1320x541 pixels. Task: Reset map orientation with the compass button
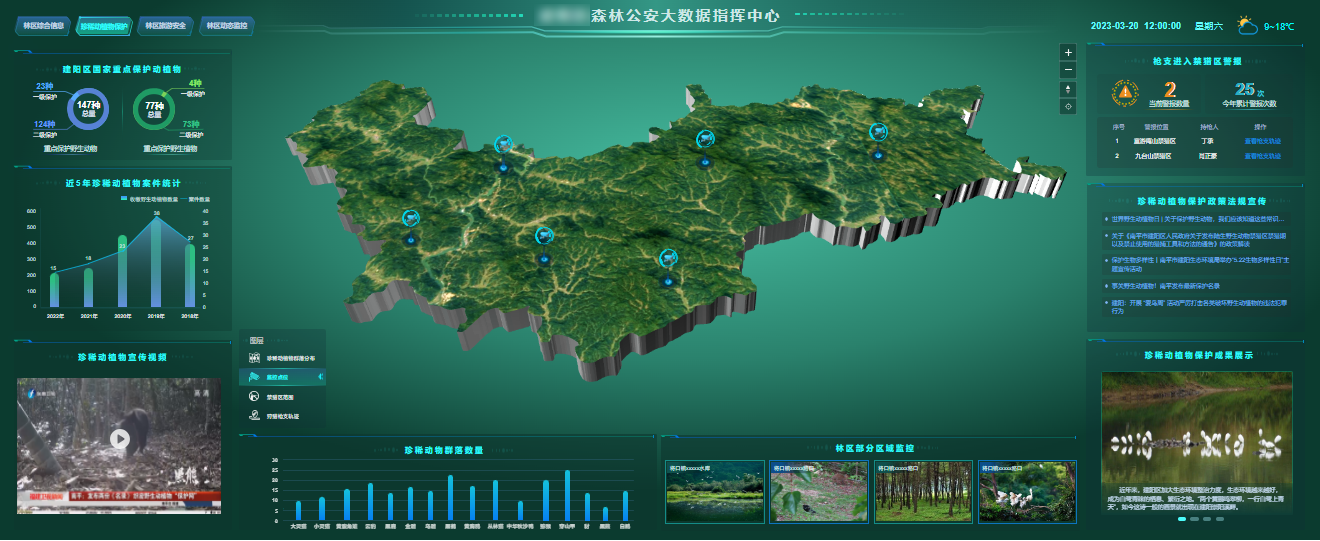pyautogui.click(x=1068, y=89)
